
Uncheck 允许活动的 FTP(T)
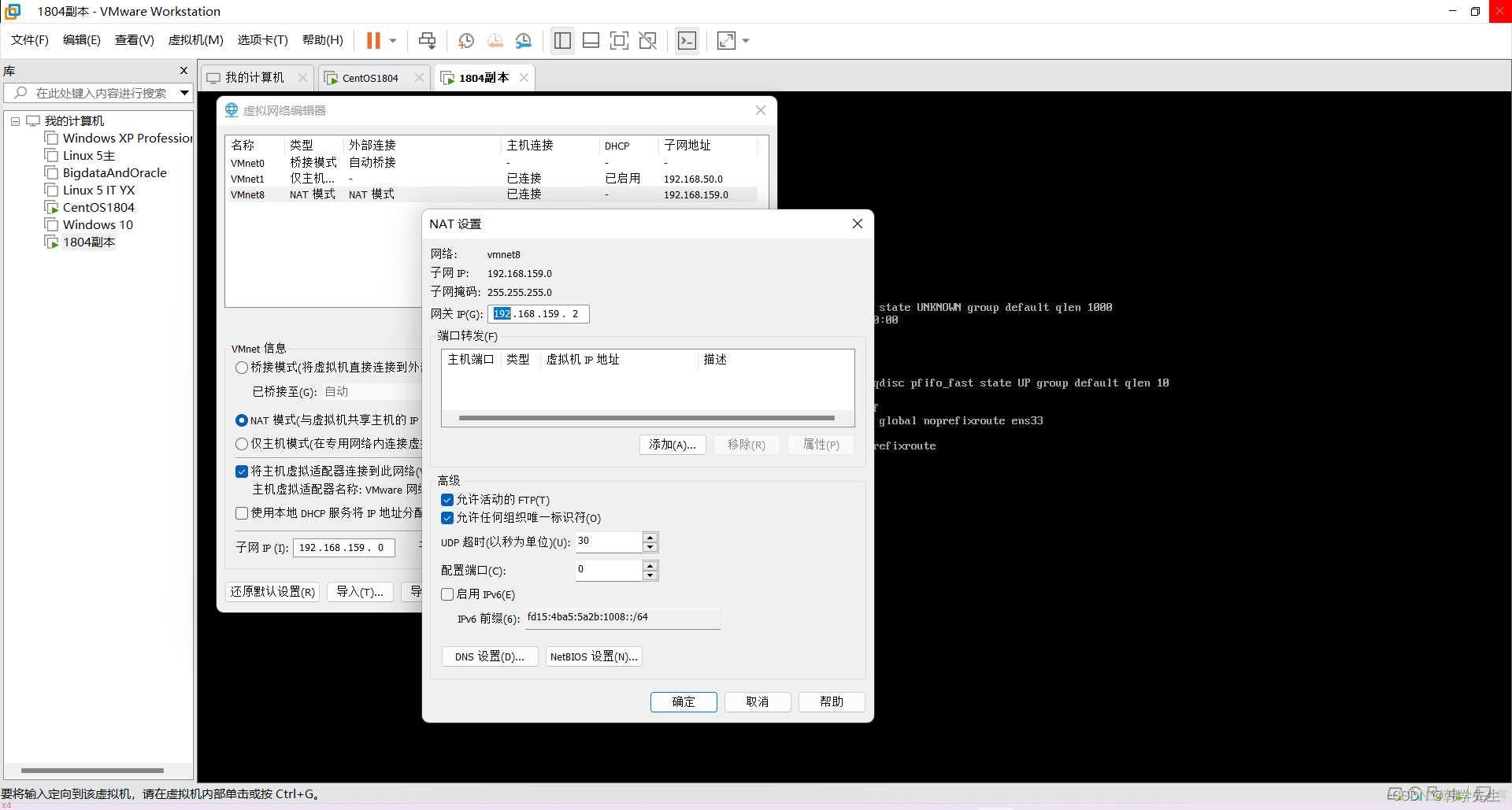[x=447, y=500]
